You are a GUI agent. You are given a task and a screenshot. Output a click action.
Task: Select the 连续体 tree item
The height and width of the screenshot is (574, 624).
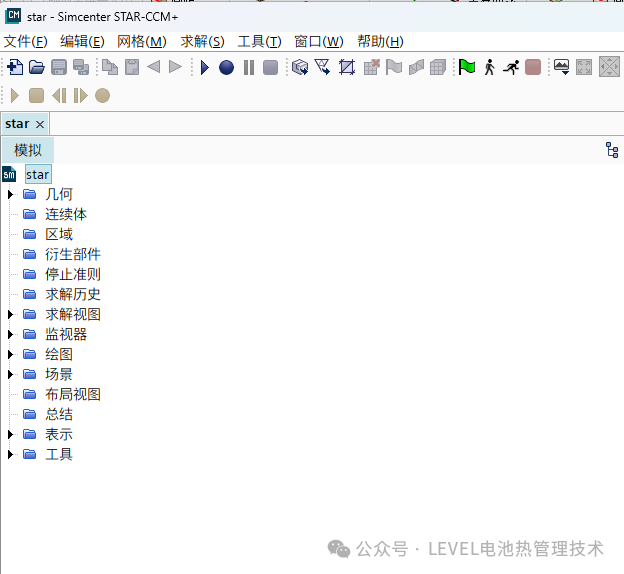point(66,214)
